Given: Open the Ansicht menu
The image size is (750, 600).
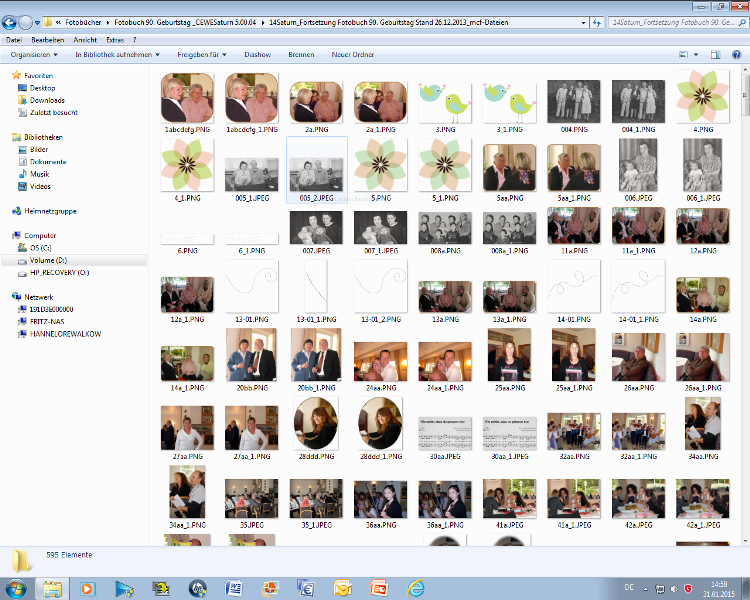Looking at the screenshot, I should (85, 40).
